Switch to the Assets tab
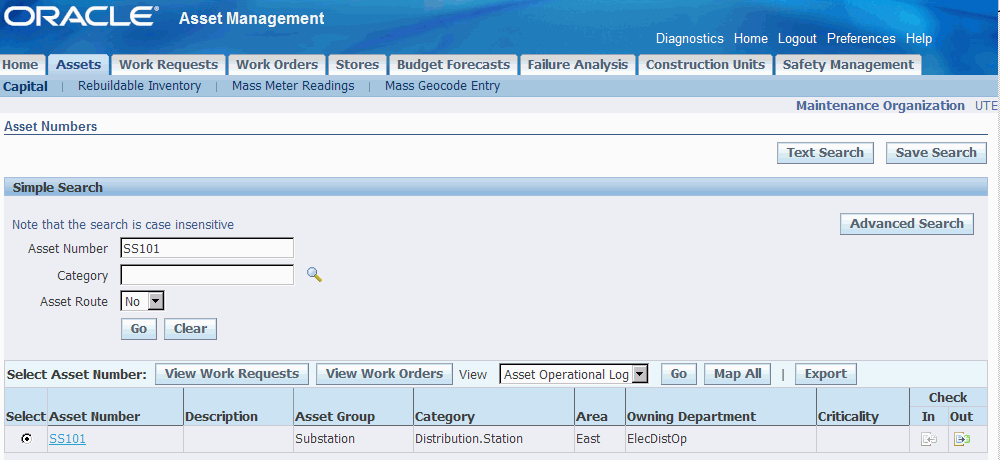The width and height of the screenshot is (1000, 460). [78, 64]
